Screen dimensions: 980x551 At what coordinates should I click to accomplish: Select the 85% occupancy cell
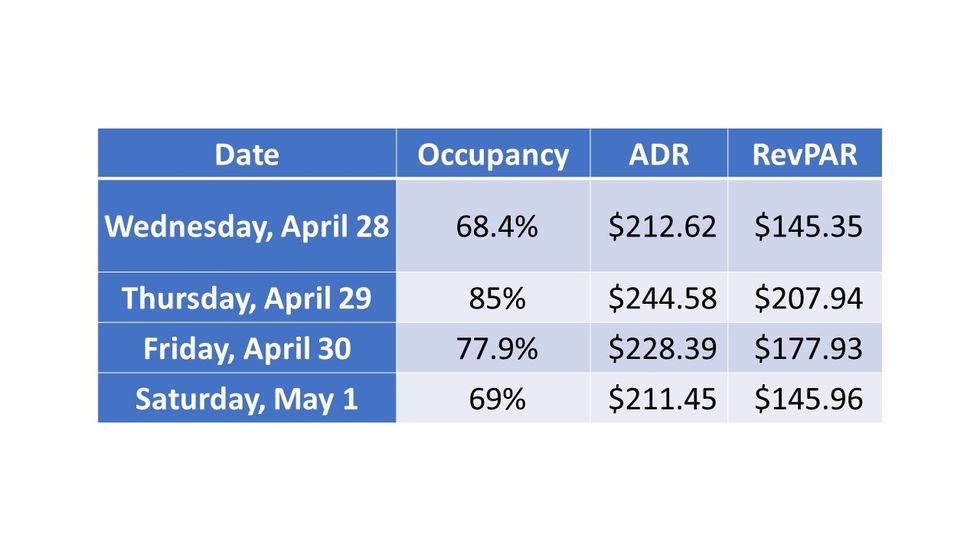[x=497, y=298]
